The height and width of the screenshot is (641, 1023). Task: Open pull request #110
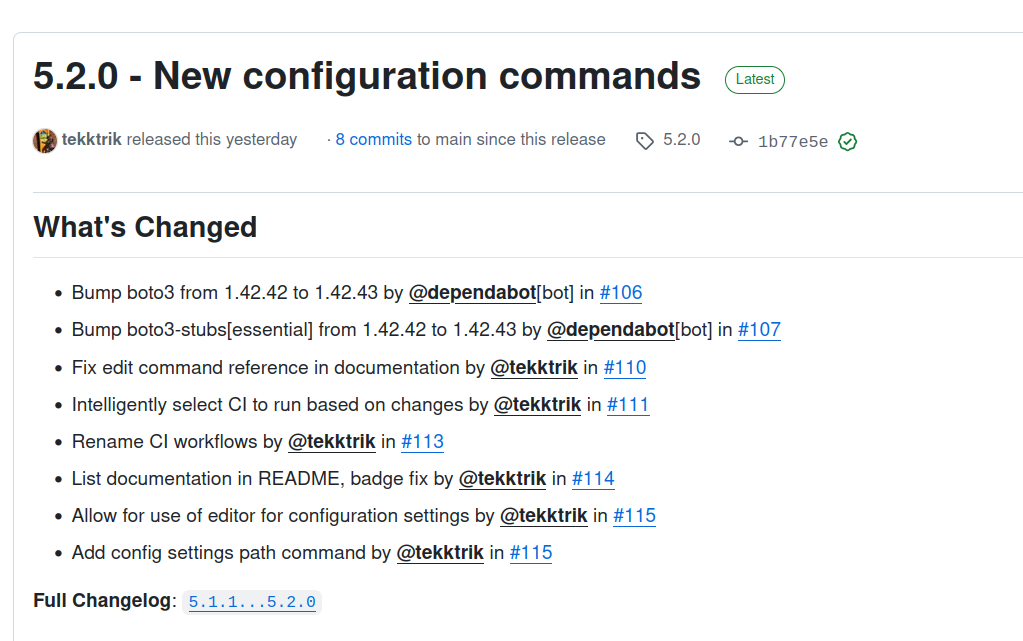pos(625,367)
